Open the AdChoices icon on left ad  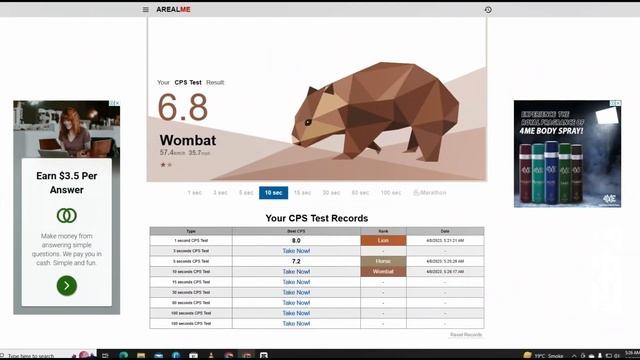[x=114, y=103]
